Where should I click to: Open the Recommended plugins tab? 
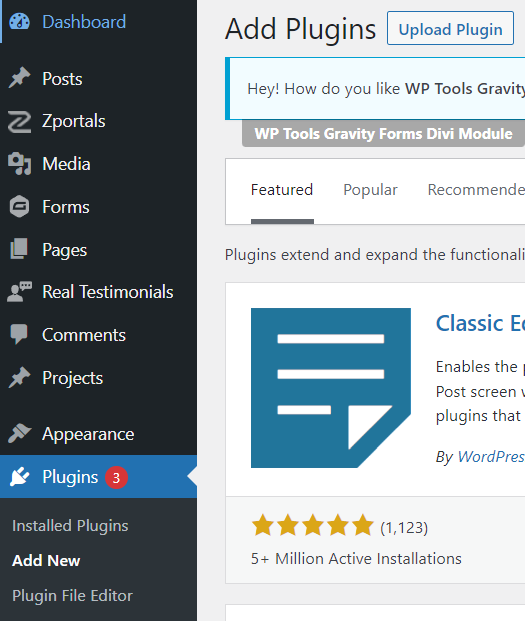476,190
